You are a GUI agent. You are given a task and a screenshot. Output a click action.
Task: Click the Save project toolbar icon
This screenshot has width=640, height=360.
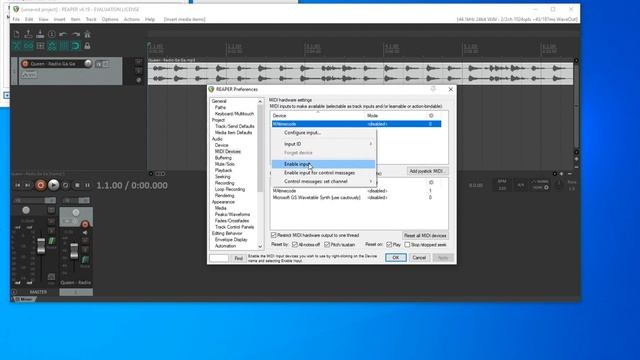(40, 34)
